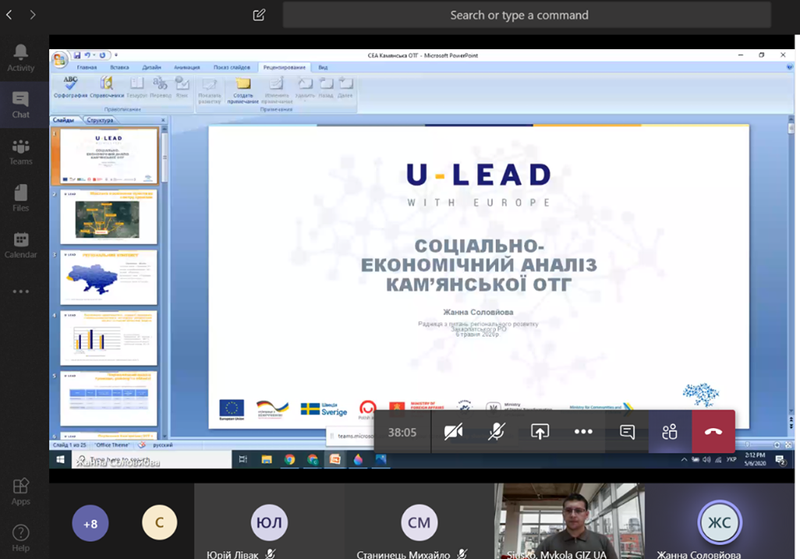Click Save in PowerPoint quick access toolbar

point(77,55)
